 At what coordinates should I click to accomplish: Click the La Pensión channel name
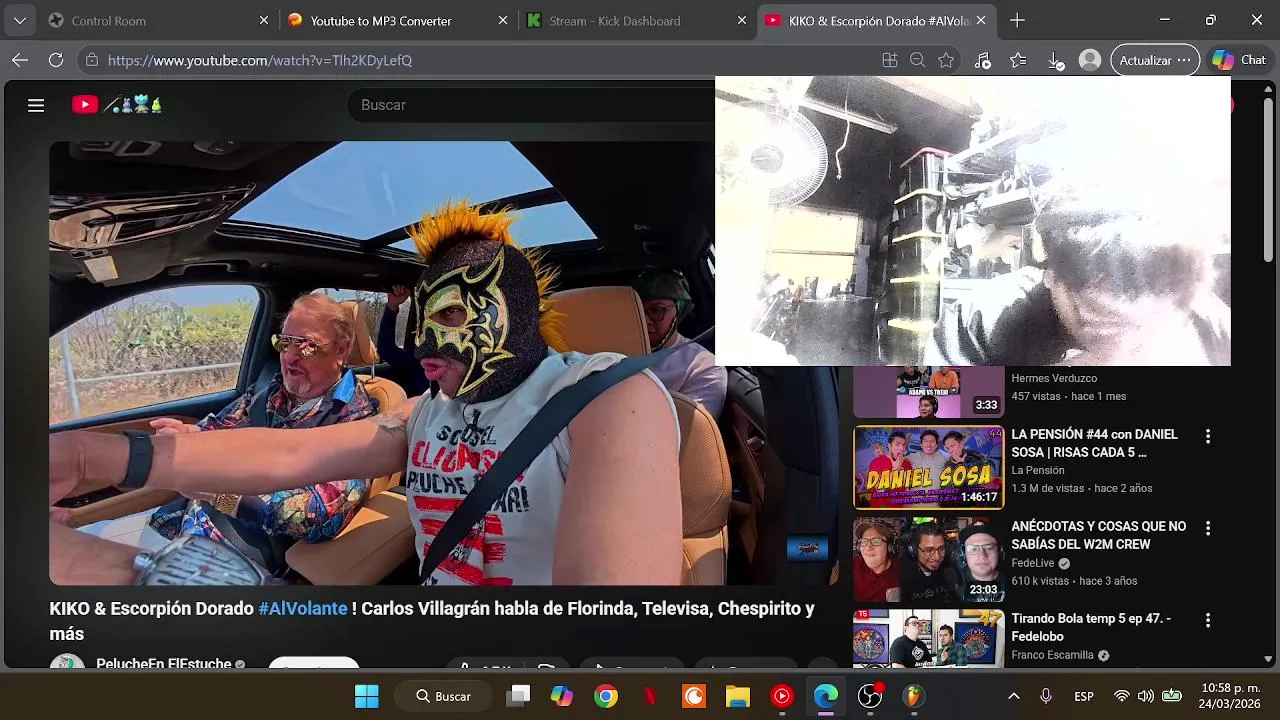(x=1038, y=470)
